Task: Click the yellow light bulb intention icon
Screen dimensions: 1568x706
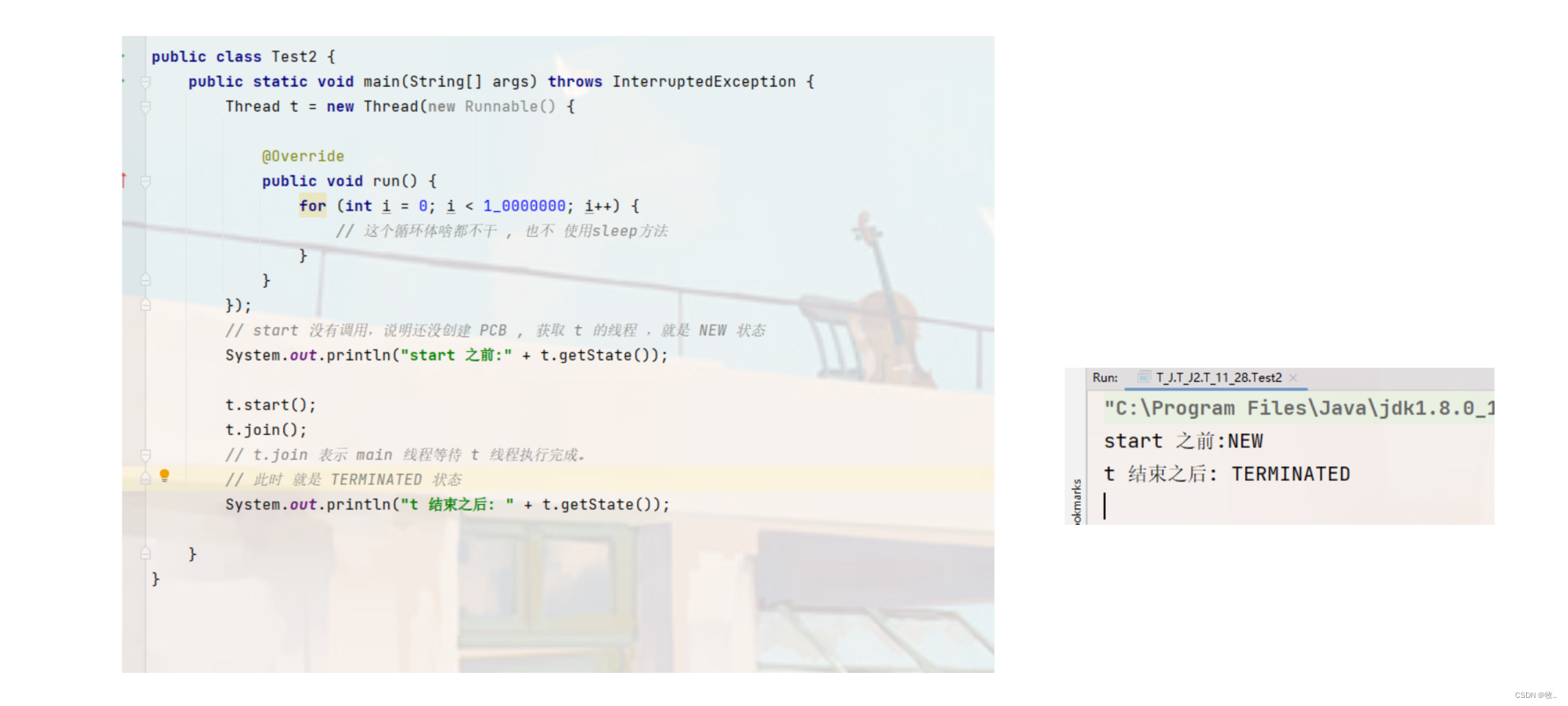Action: point(164,476)
